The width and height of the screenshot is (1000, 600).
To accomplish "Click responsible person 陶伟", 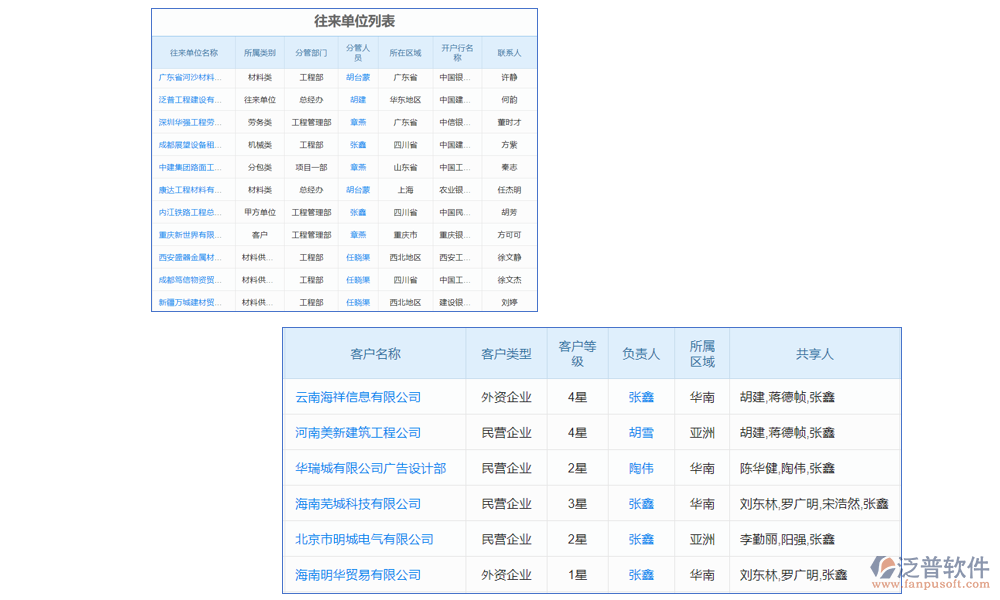I will pyautogui.click(x=641, y=468).
